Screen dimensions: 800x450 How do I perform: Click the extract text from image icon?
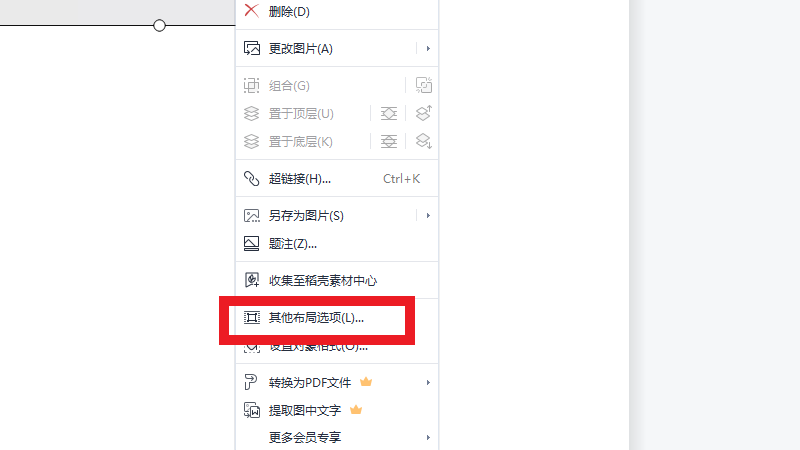252,410
